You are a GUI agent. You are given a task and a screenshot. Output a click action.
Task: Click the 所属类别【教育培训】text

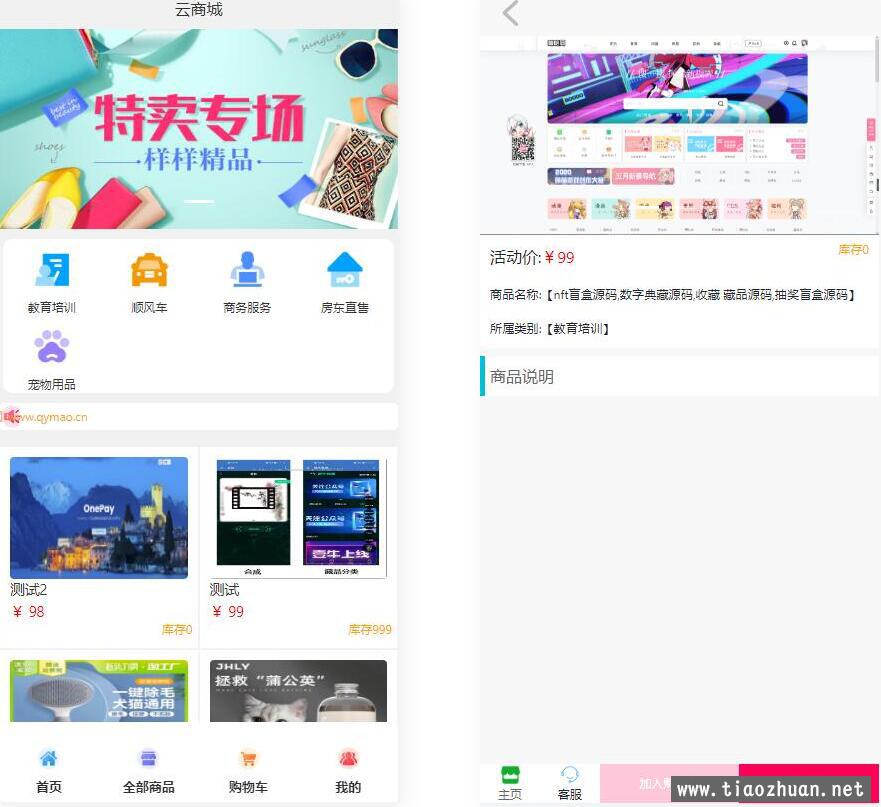pyautogui.click(x=550, y=328)
